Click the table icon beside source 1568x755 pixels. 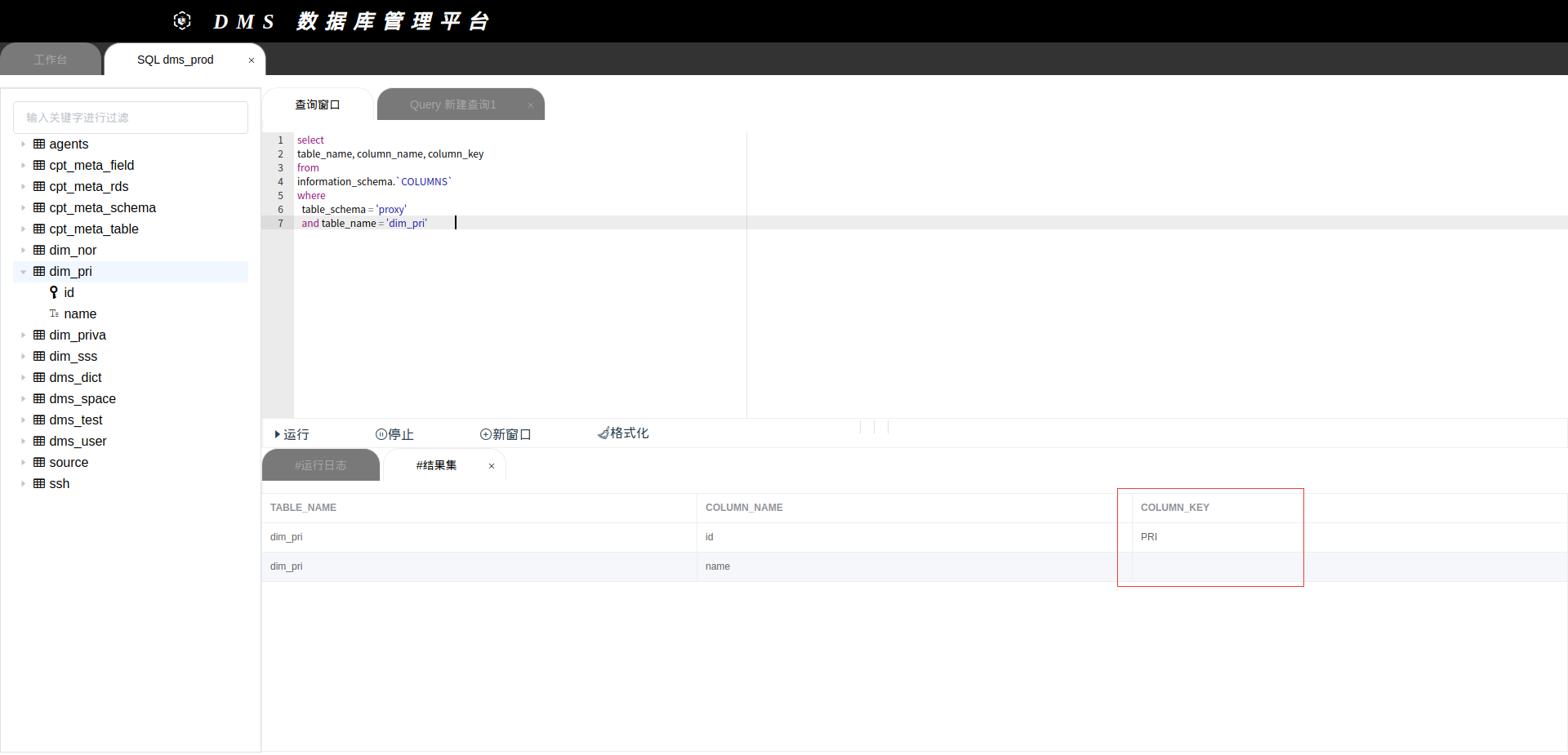pyautogui.click(x=39, y=462)
